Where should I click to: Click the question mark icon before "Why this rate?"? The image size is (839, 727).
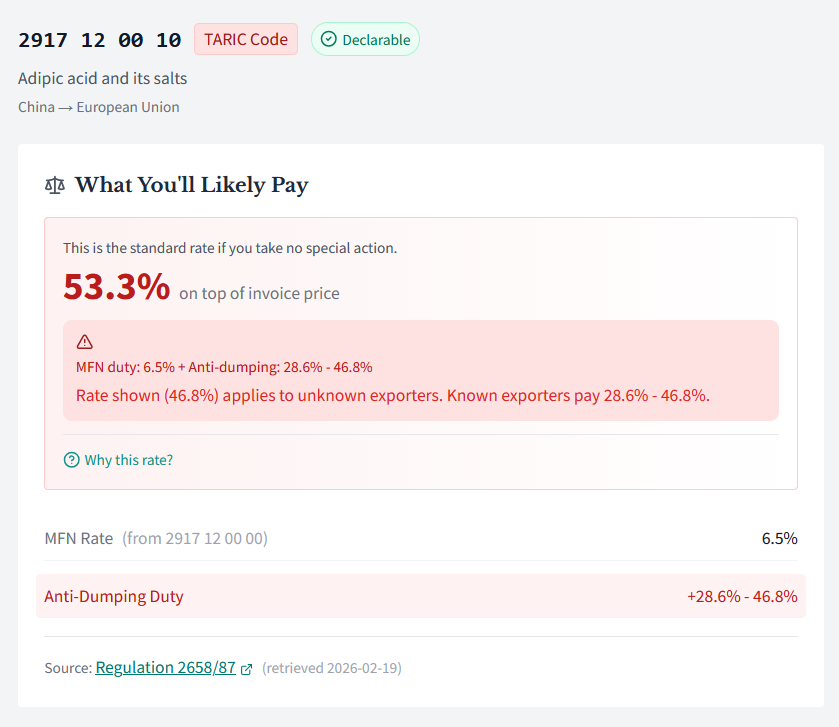71,460
